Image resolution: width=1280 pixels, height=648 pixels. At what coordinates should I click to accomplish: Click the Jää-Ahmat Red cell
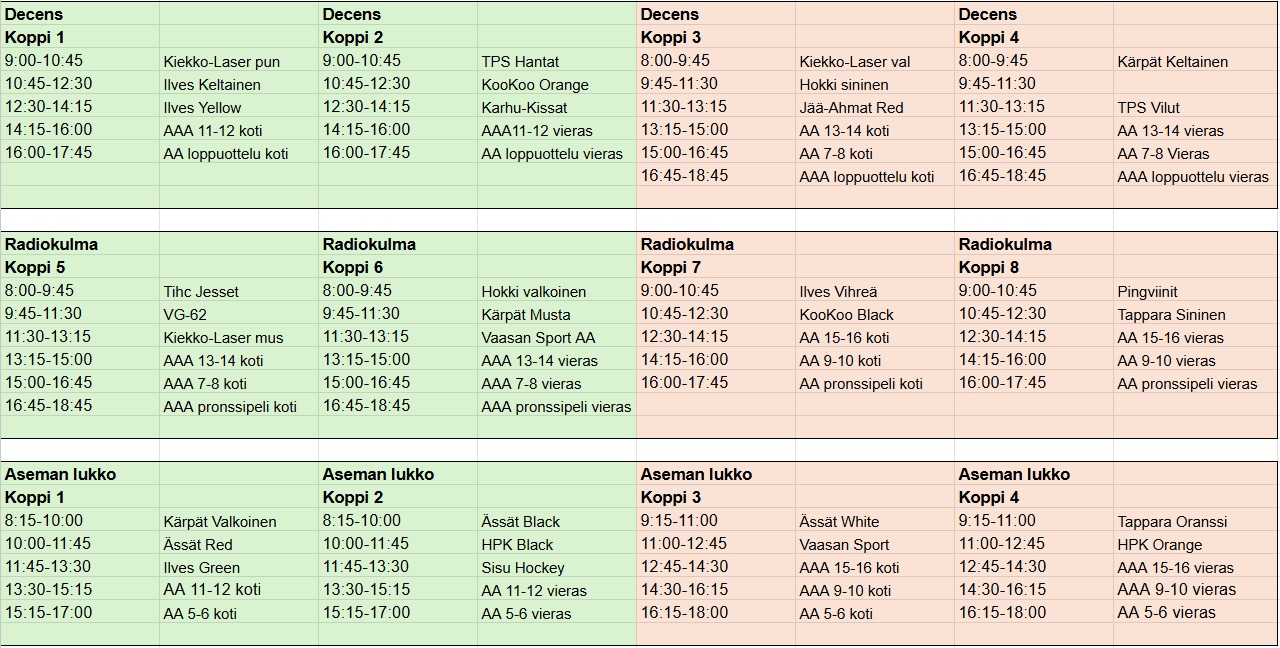point(851,108)
